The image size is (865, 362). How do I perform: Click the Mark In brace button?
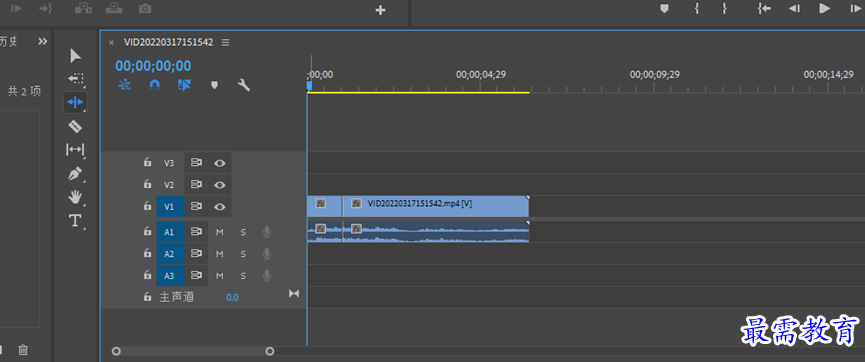pyautogui.click(x=697, y=8)
